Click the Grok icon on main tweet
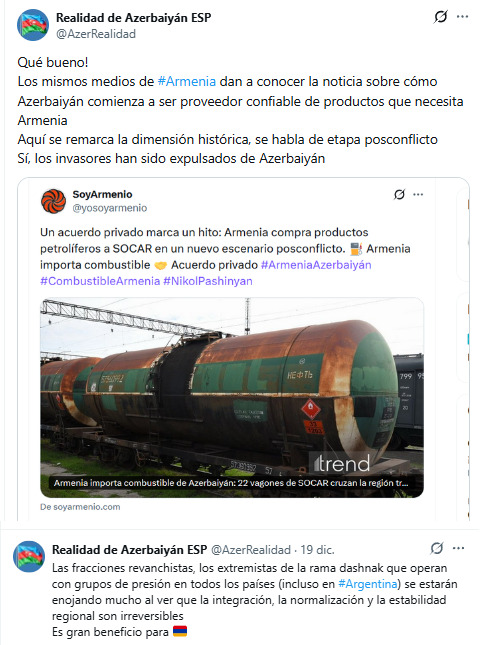The height and width of the screenshot is (645, 483). pos(440,17)
